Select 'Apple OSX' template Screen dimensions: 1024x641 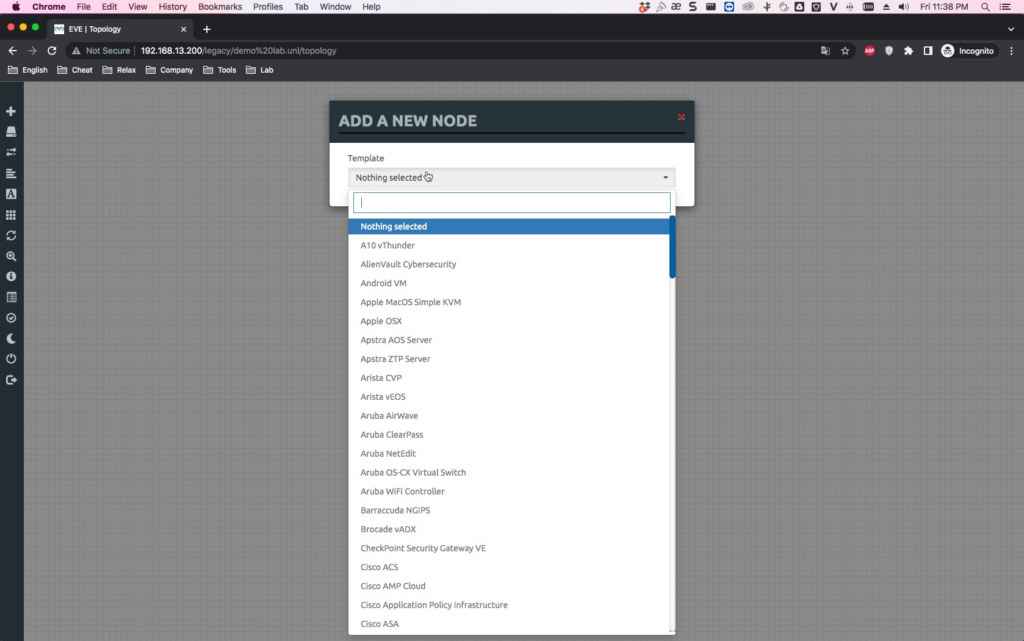point(508,321)
